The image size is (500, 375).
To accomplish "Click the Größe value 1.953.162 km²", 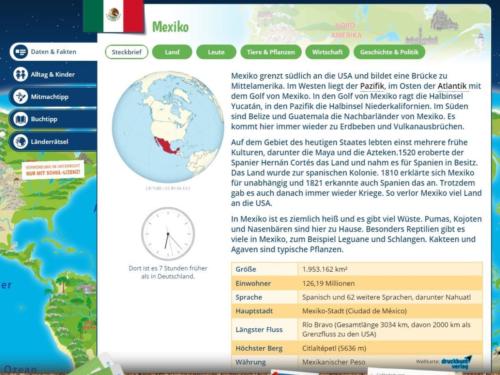I will pyautogui.click(x=325, y=269).
